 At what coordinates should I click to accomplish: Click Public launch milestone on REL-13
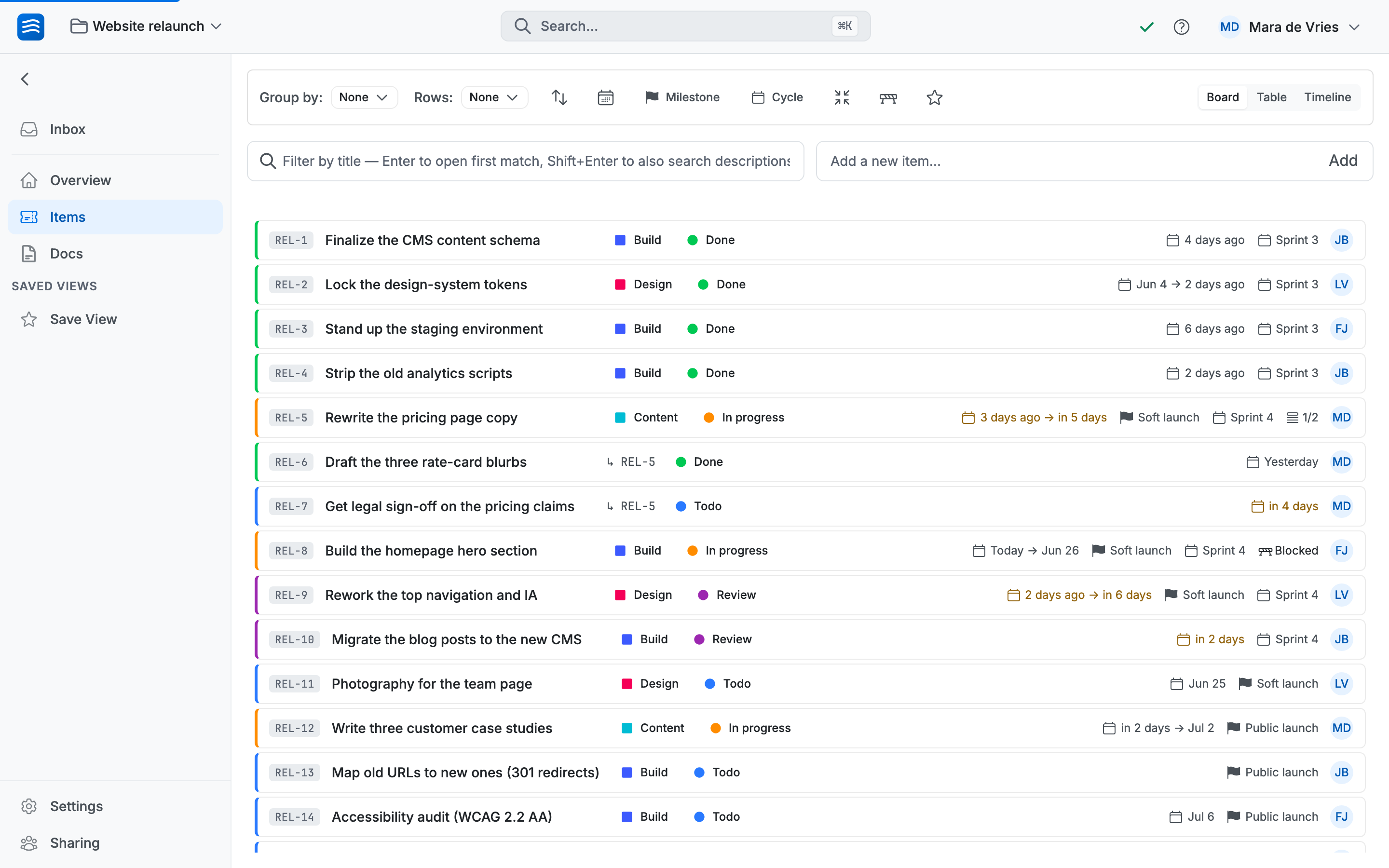coord(1272,773)
